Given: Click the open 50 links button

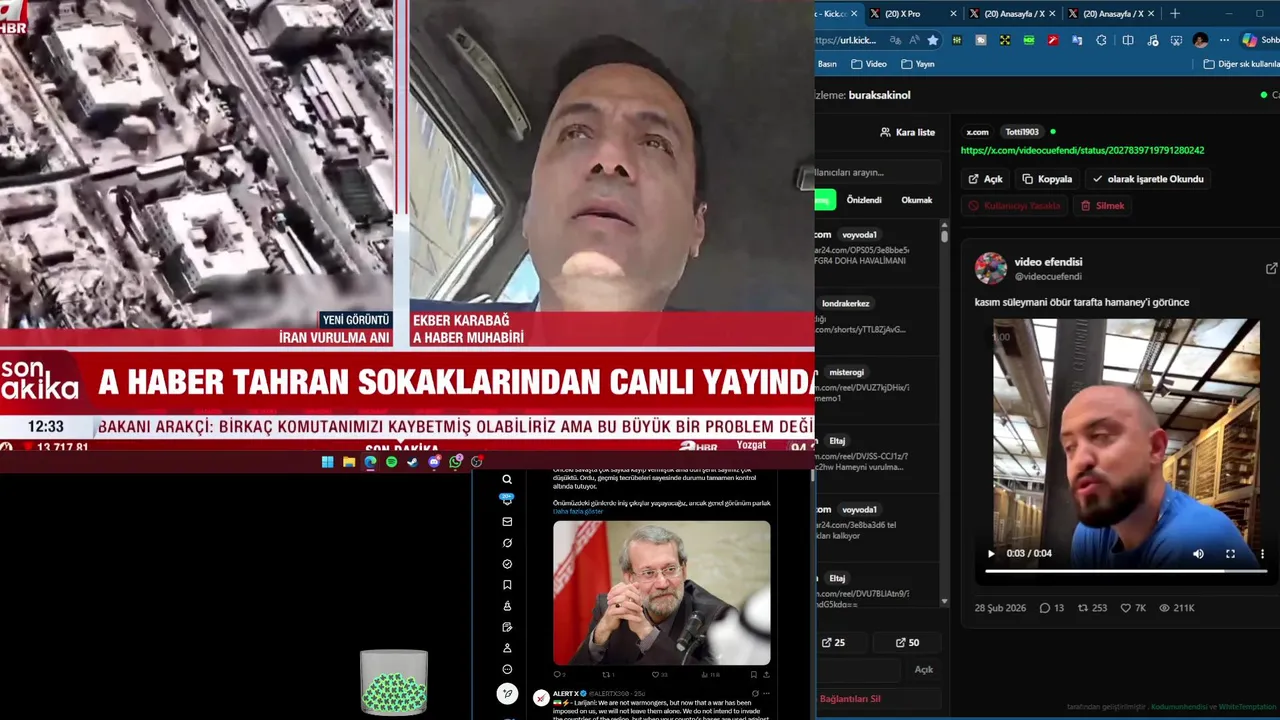Looking at the screenshot, I should pos(908,642).
